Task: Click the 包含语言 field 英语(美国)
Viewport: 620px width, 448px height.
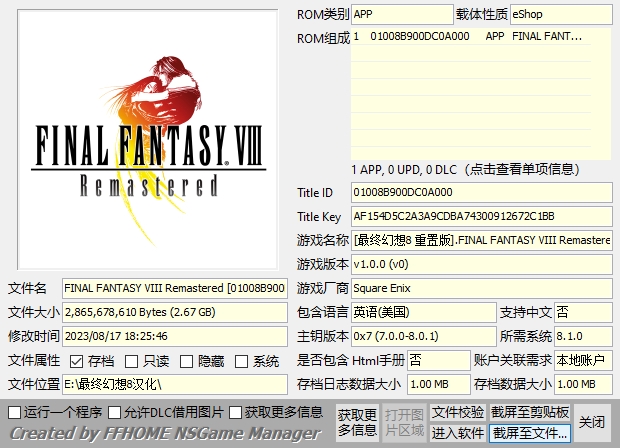Action: pyautogui.click(x=423, y=312)
